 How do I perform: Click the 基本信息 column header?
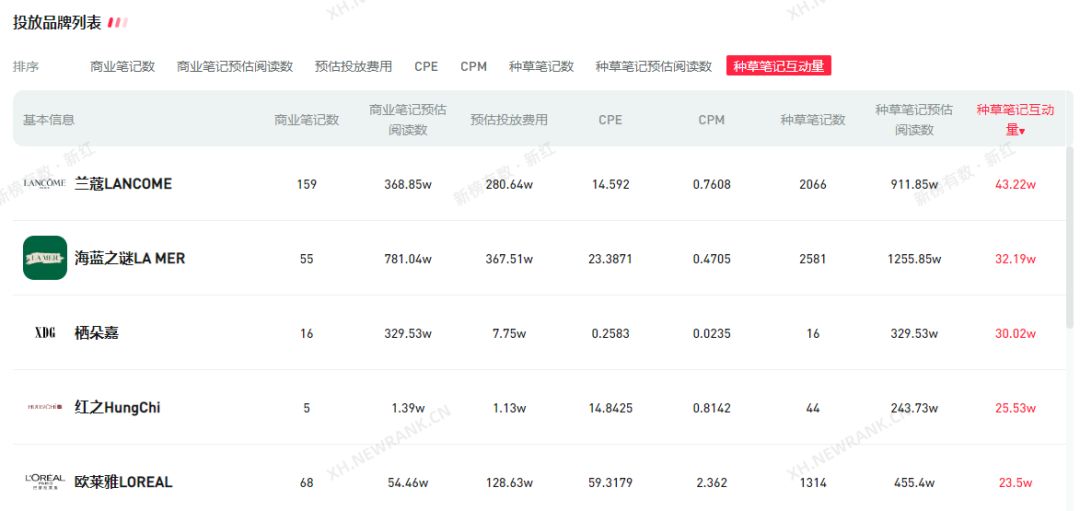49,120
